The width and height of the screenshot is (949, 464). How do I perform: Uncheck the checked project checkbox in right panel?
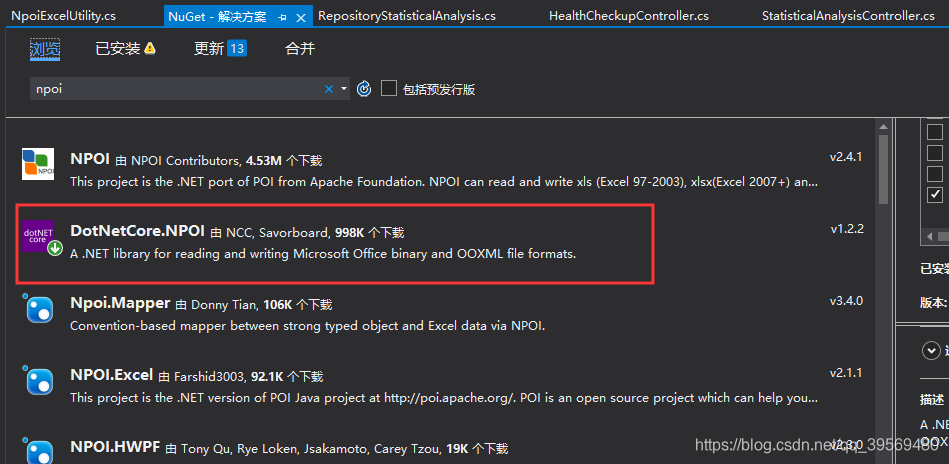click(935, 194)
